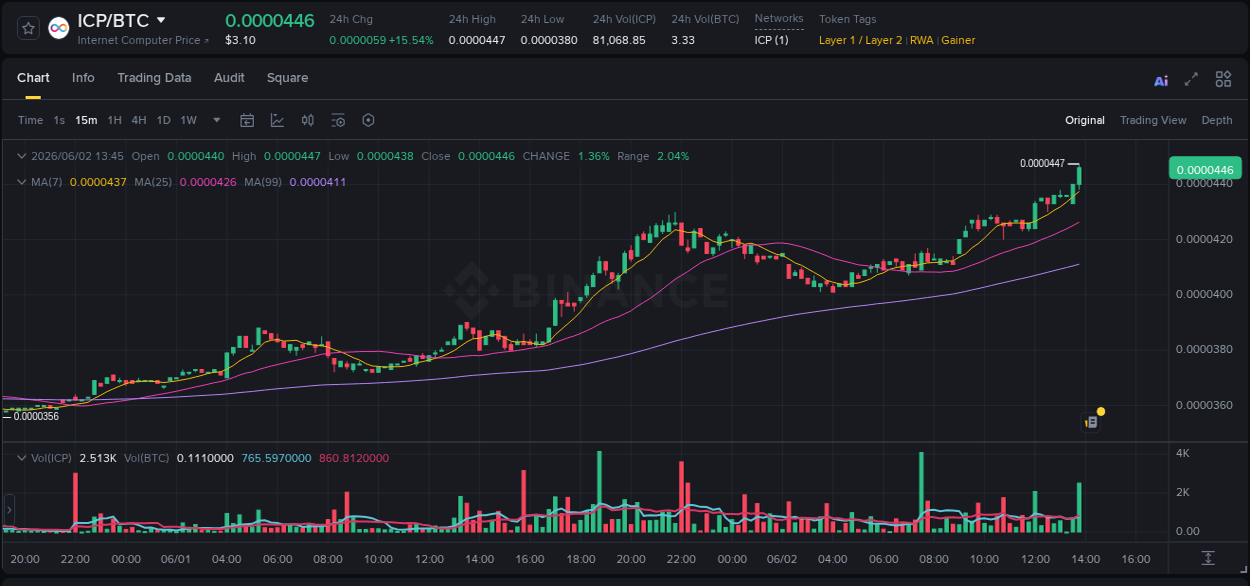The image size is (1250, 586).
Task: Click the Internet Computer infinity logo
Action: (58, 29)
